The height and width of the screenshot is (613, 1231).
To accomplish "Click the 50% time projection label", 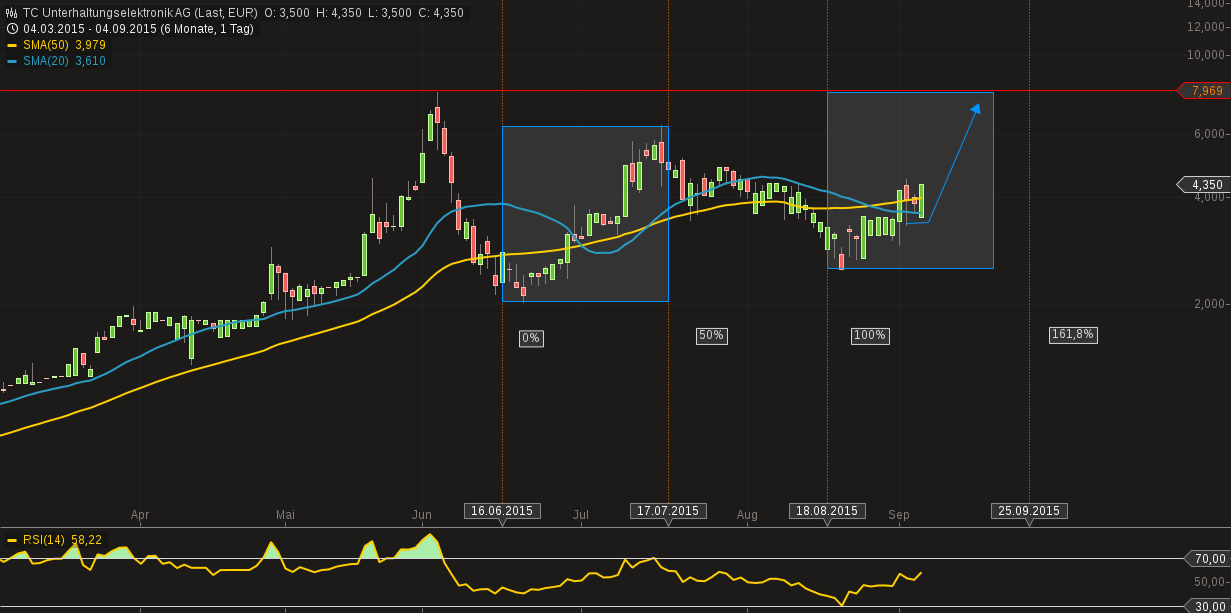I will point(712,335).
